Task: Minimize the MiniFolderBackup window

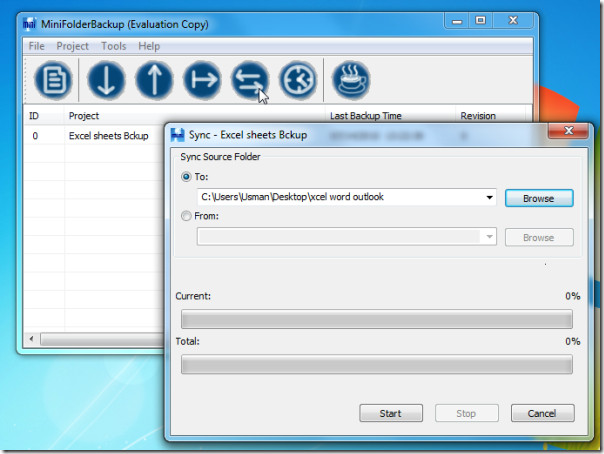Action: [457, 20]
